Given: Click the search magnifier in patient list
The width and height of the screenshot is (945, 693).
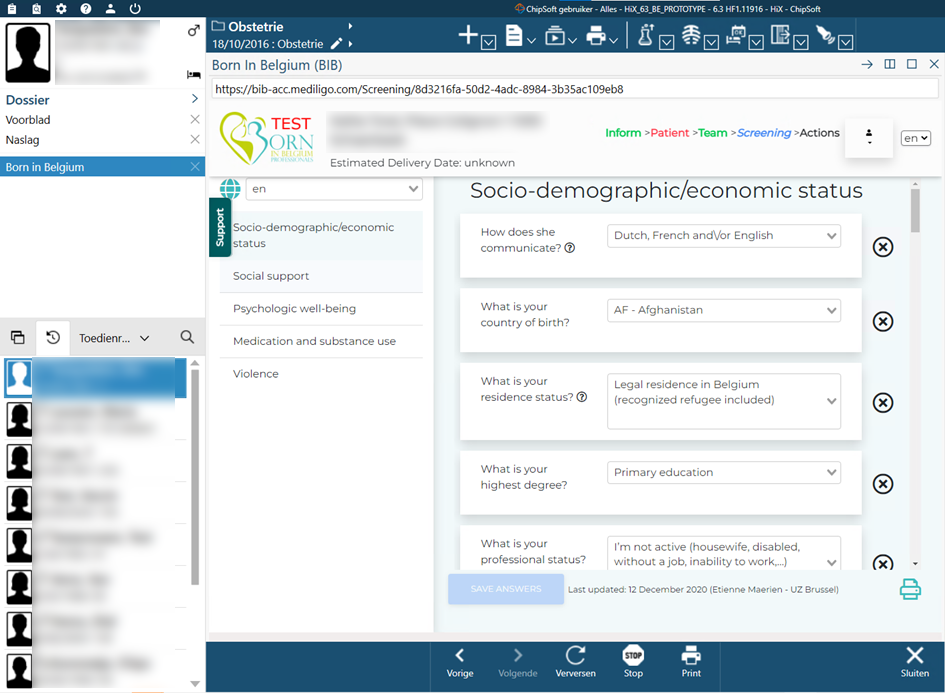Looking at the screenshot, I should coord(187,337).
